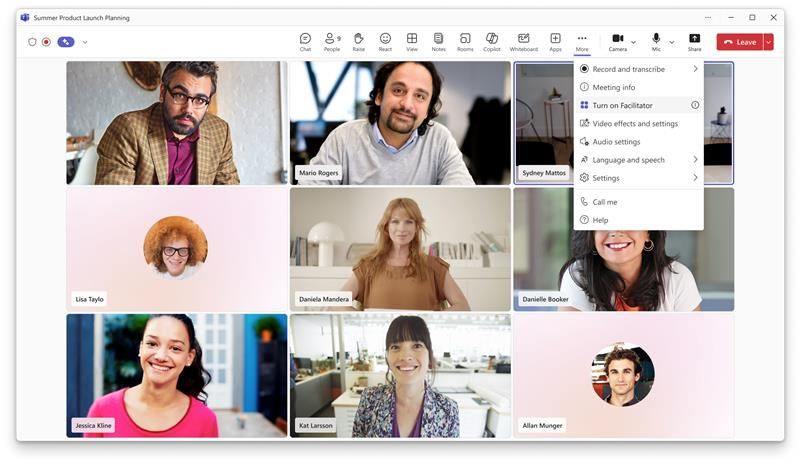
Task: Open the Whiteboard
Action: (x=523, y=41)
